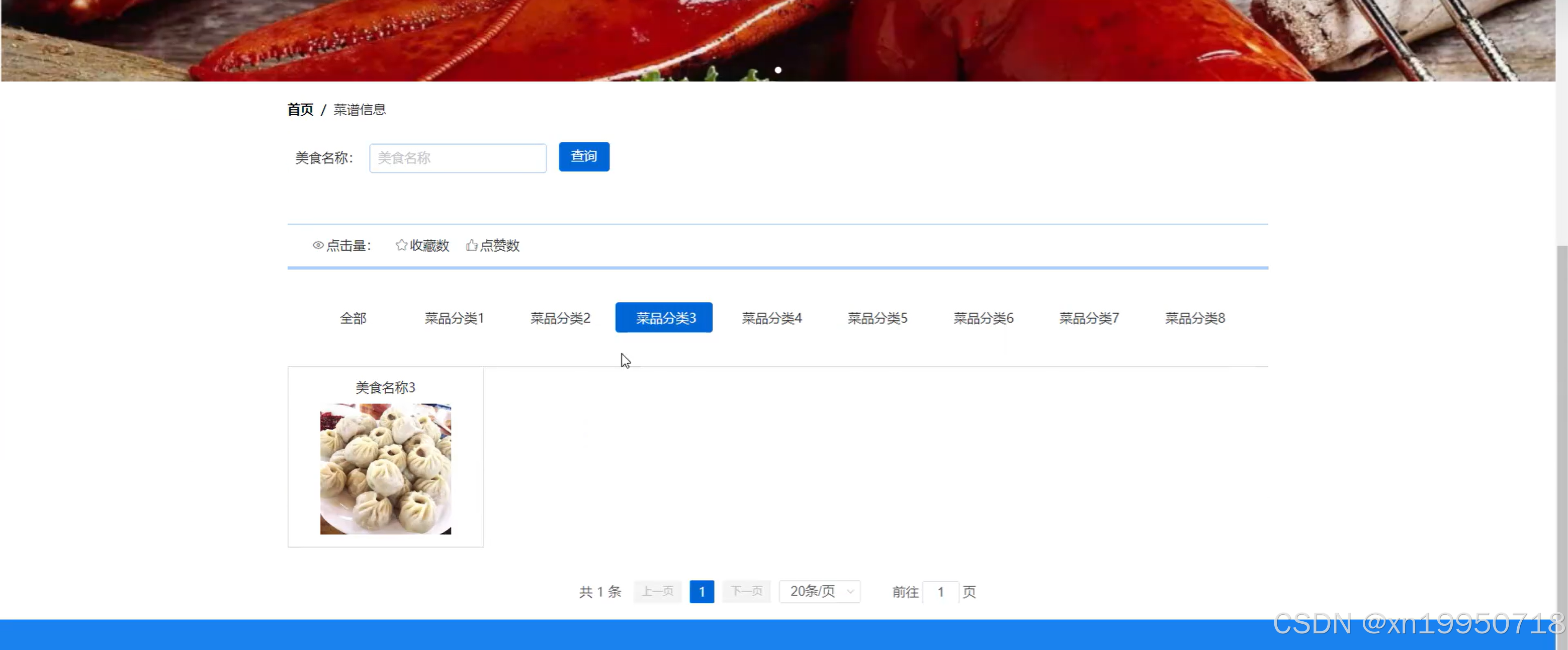Sort by 收藏数 label

pyautogui.click(x=429, y=246)
